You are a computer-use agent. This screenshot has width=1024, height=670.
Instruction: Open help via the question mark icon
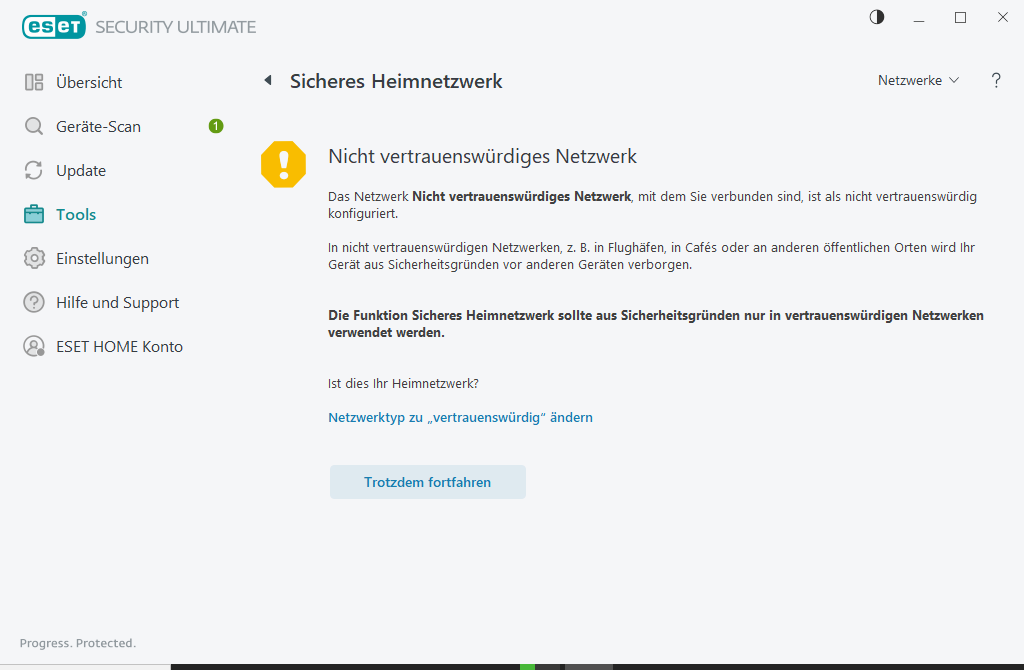coord(996,80)
